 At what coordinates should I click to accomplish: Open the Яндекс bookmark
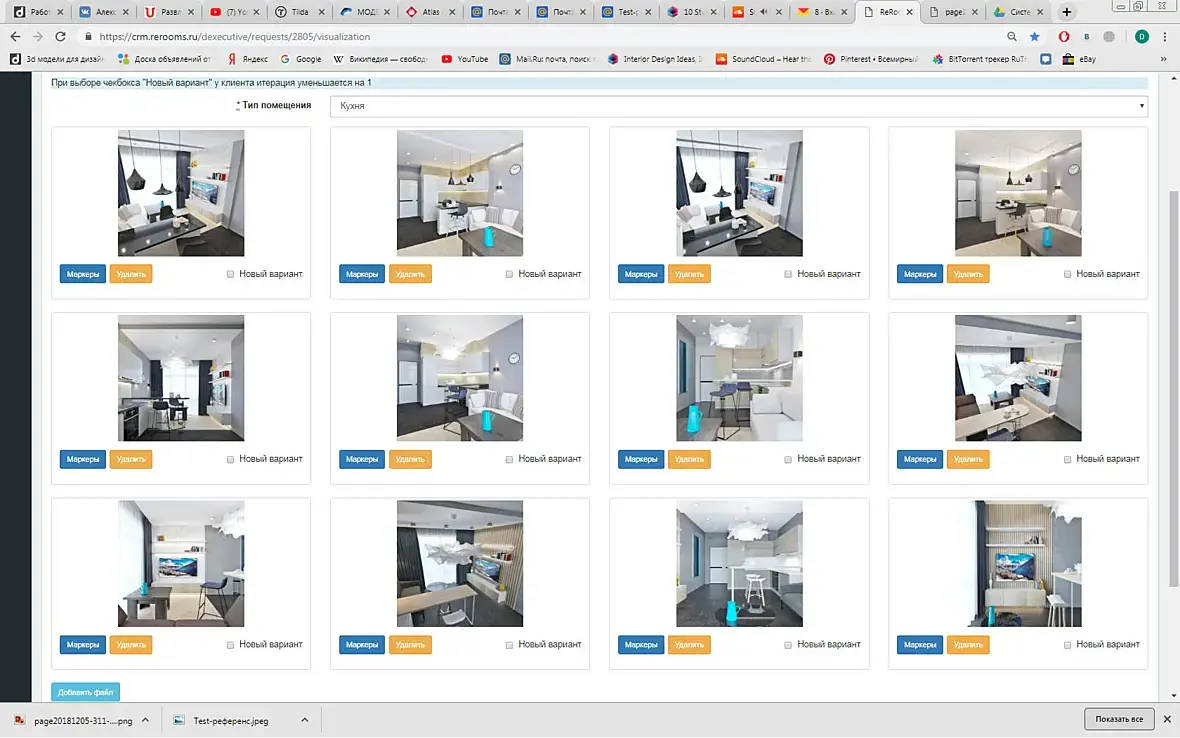click(x=248, y=59)
